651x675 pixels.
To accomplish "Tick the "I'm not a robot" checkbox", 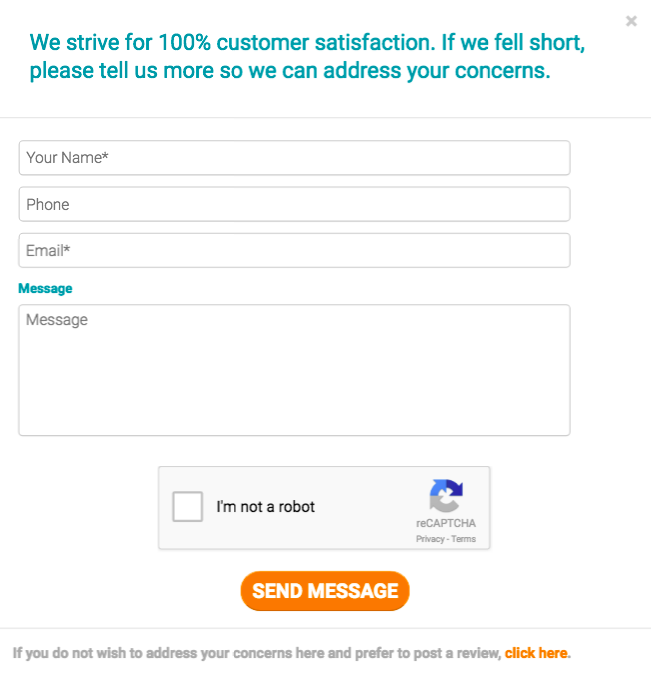I will point(187,507).
